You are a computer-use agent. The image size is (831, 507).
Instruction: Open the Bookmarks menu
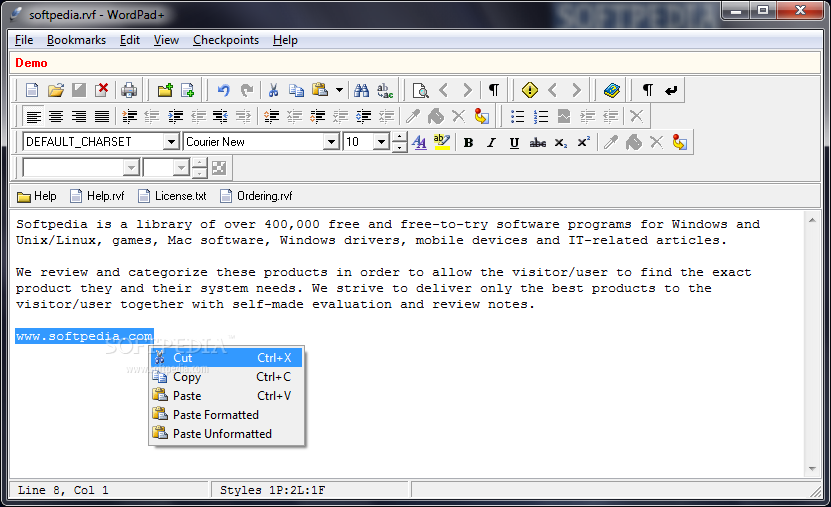pos(76,40)
